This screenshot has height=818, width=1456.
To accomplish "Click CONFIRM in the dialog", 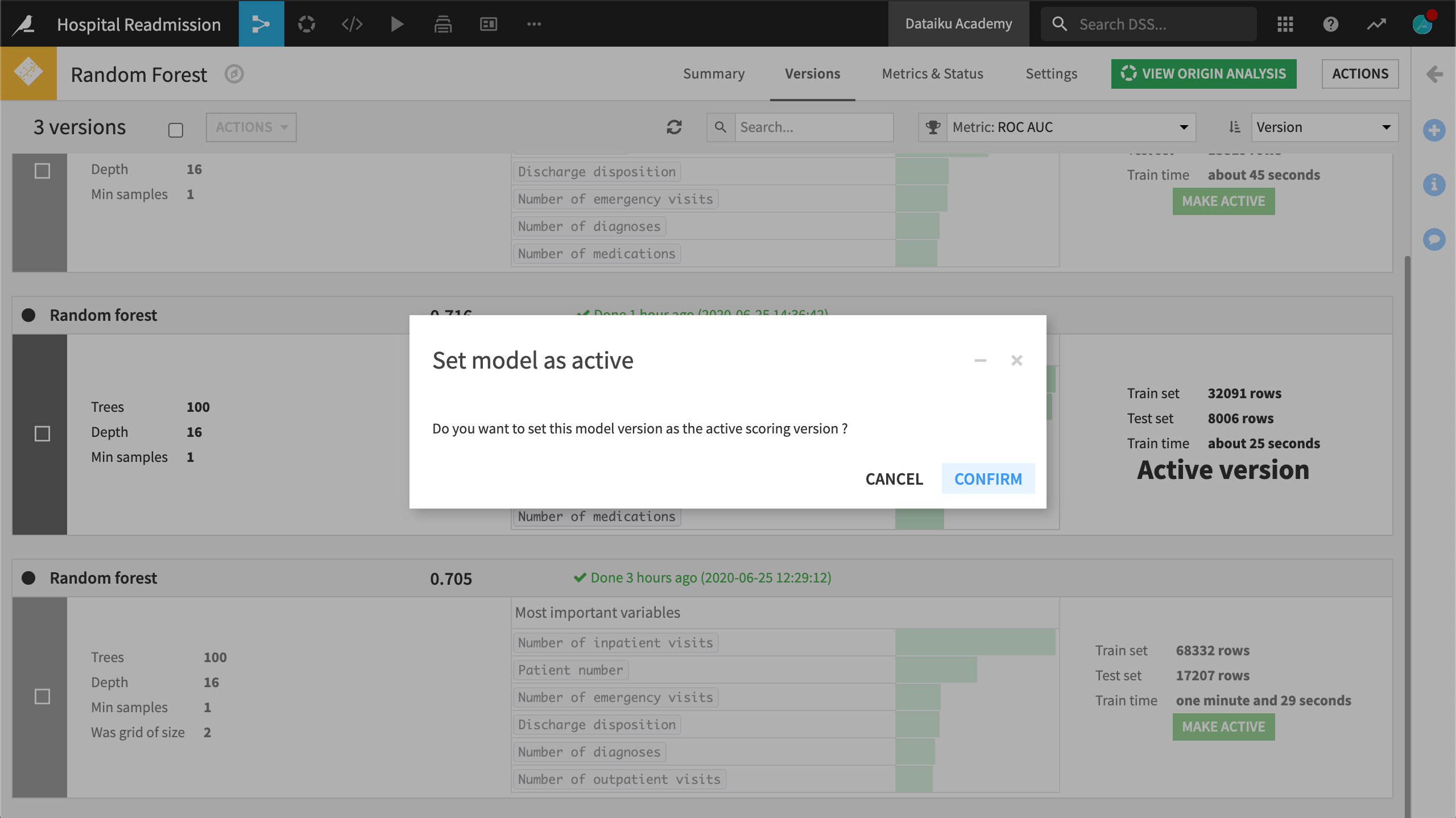I will point(988,479).
